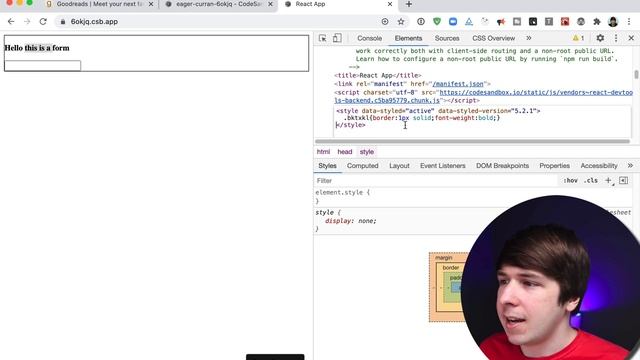This screenshot has height=360, width=640.
Task: Show more DevTools main tabs chevron
Action: point(529,38)
